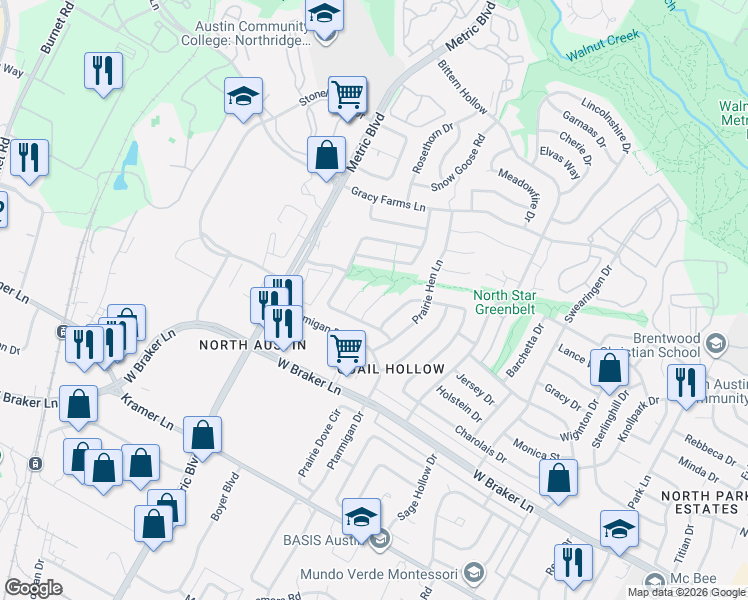Click the Burnet Rd label at top left
This screenshot has height=600, width=748.
tap(58, 27)
